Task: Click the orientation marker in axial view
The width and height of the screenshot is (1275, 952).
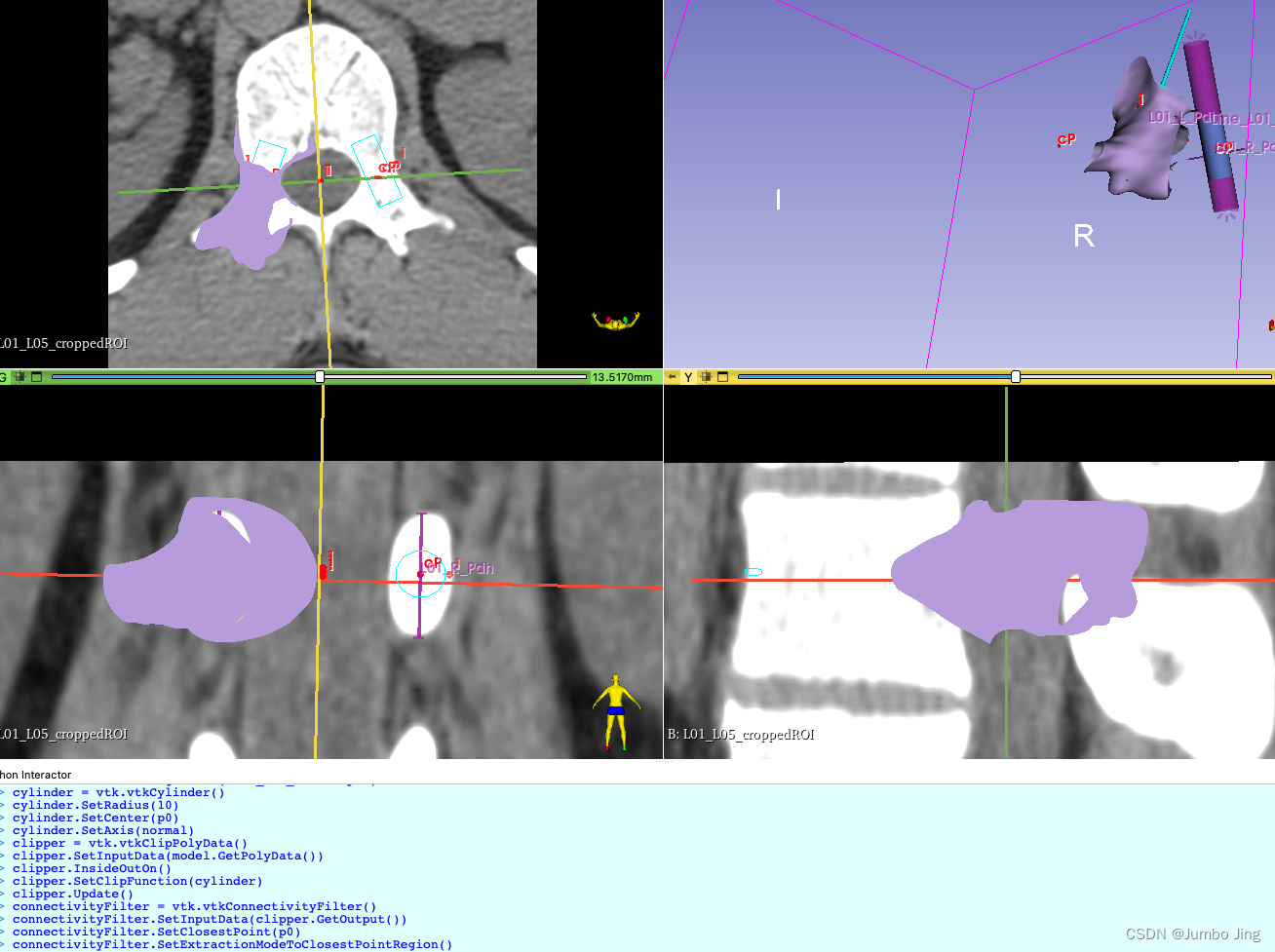Action: click(615, 321)
